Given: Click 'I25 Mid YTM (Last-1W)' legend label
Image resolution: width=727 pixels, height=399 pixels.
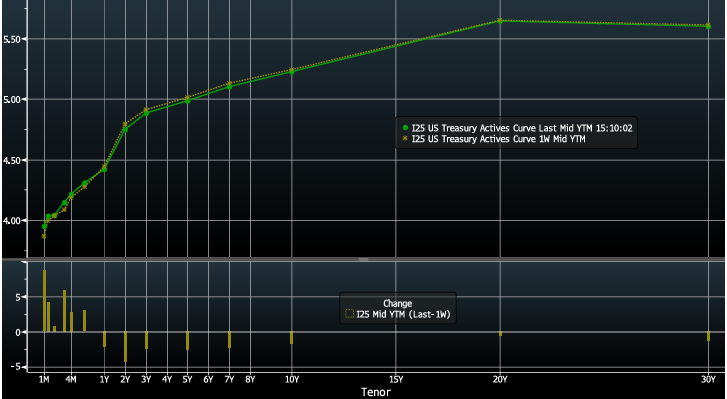Looking at the screenshot, I should pos(403,315).
